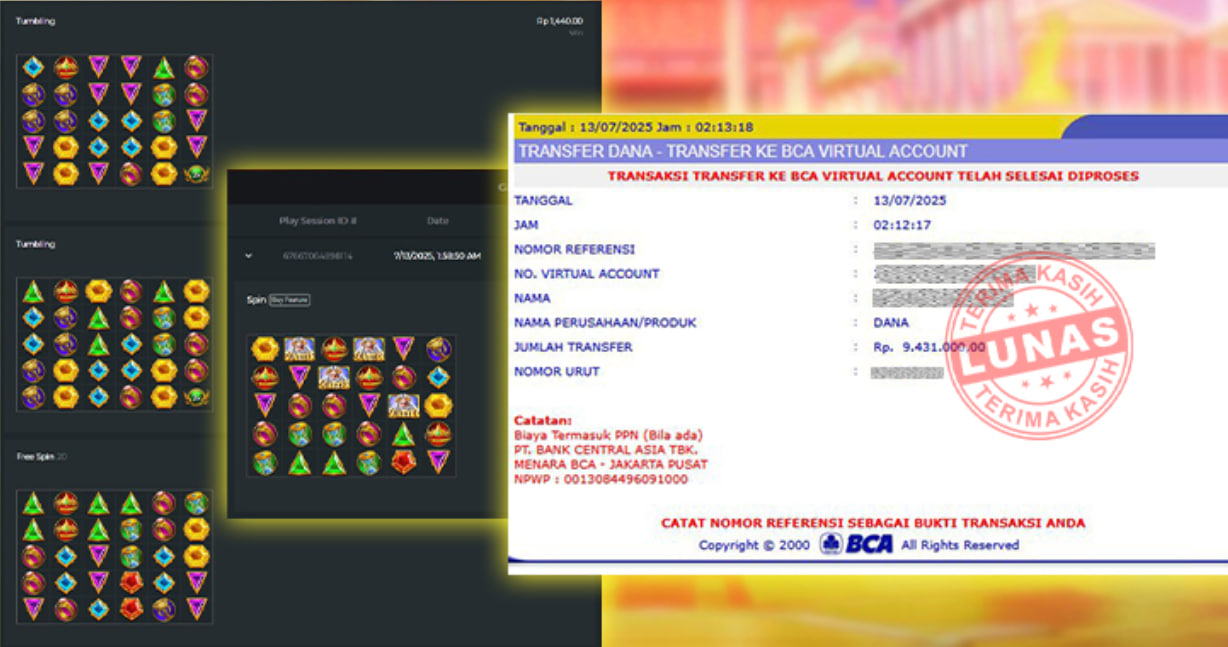The height and width of the screenshot is (647, 1228).
Task: Select the NPWP number line
Action: [x=601, y=479]
